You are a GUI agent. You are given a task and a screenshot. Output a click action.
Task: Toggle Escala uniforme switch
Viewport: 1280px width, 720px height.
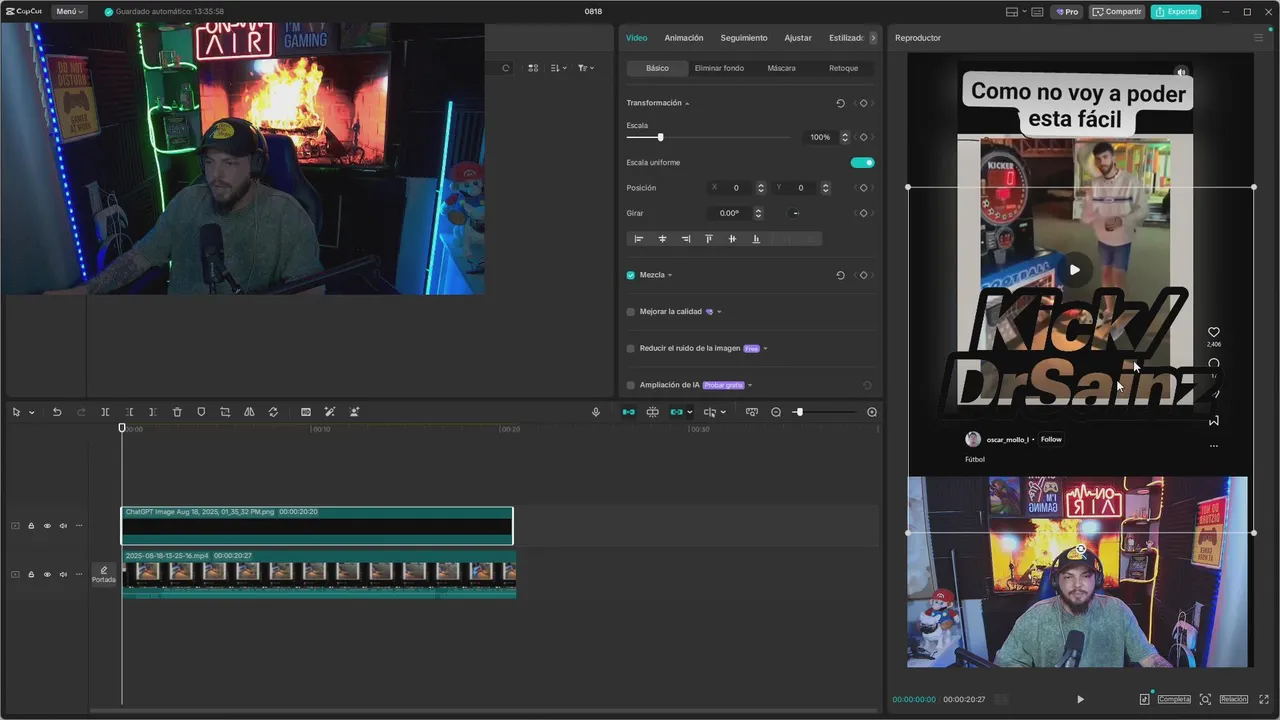point(862,163)
